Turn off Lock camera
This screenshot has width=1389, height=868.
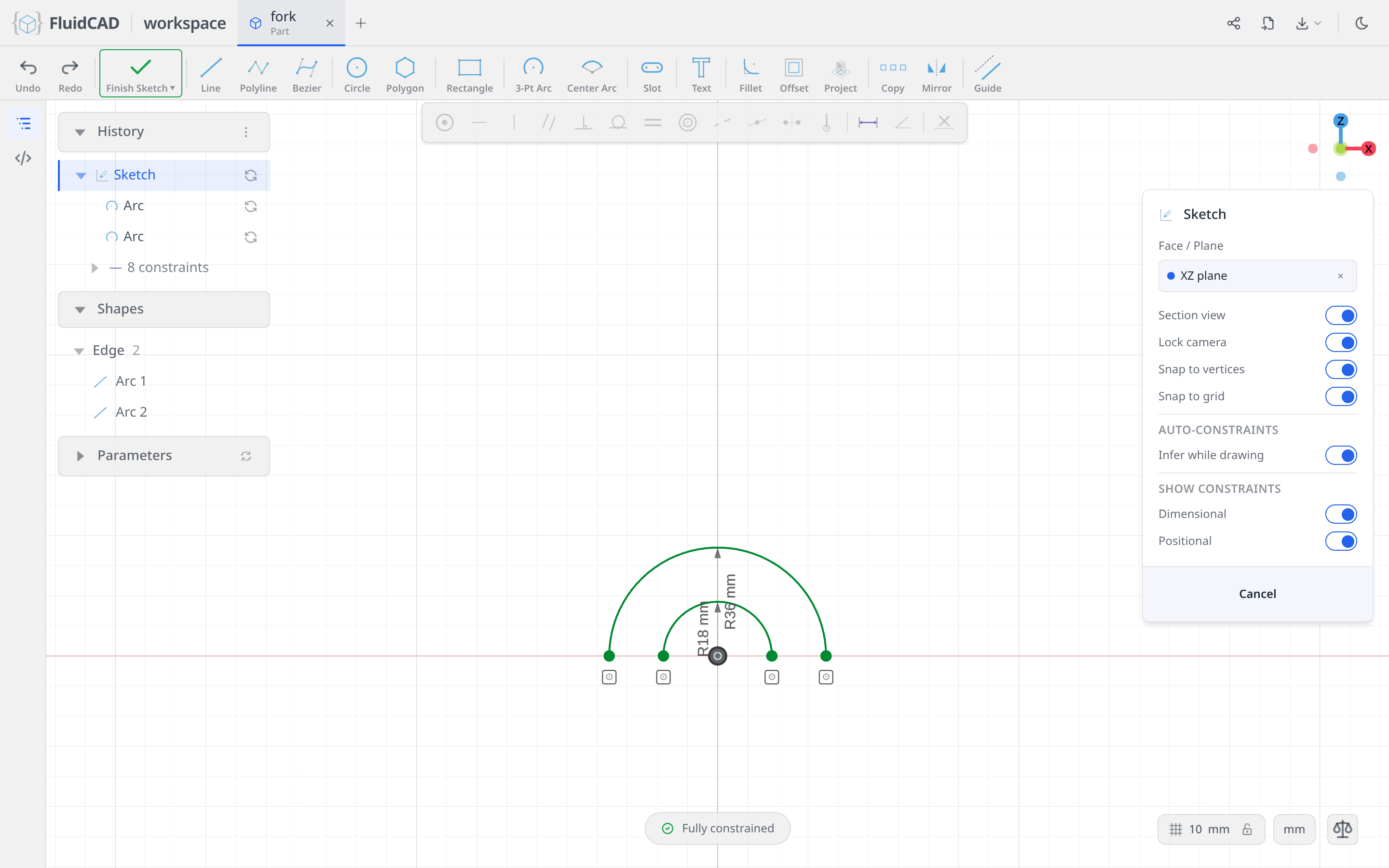1341,342
